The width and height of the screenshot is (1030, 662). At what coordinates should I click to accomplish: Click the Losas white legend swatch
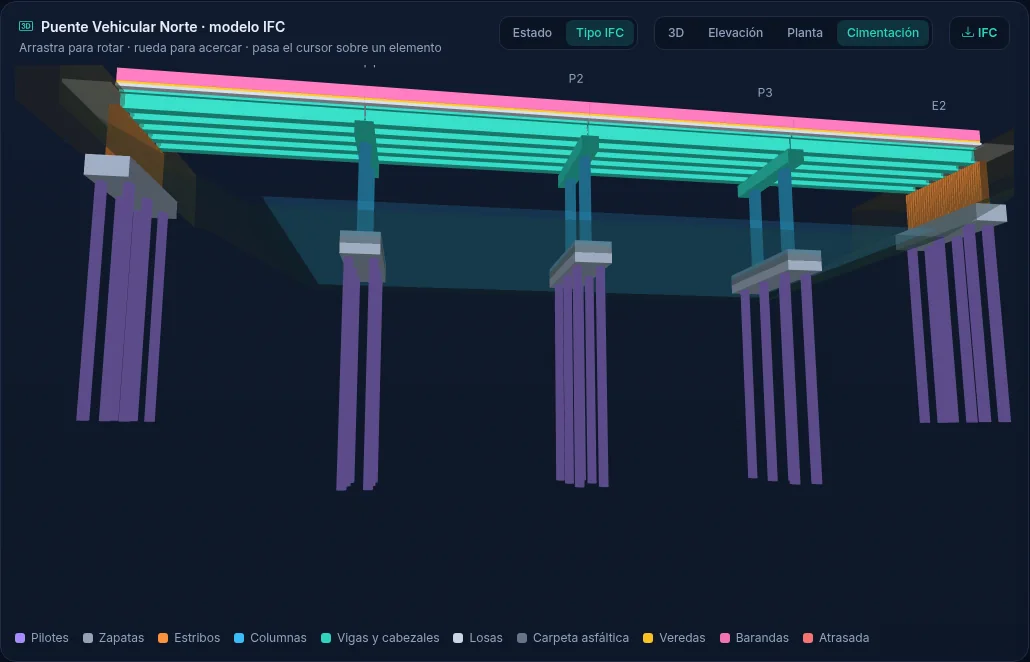459,638
